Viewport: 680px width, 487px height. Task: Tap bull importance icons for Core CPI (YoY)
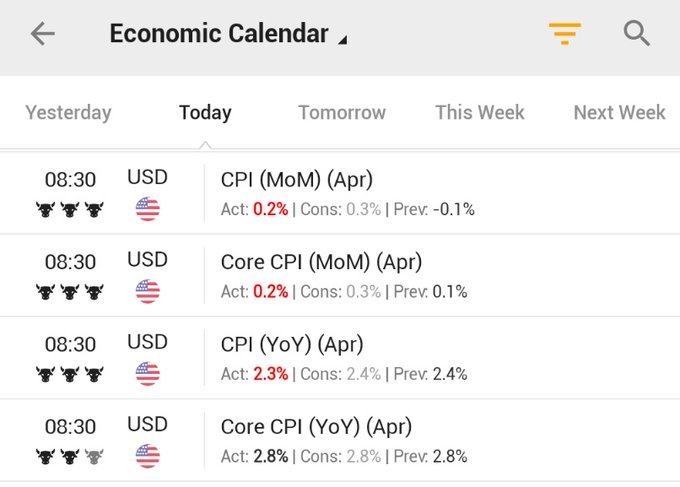coord(70,456)
